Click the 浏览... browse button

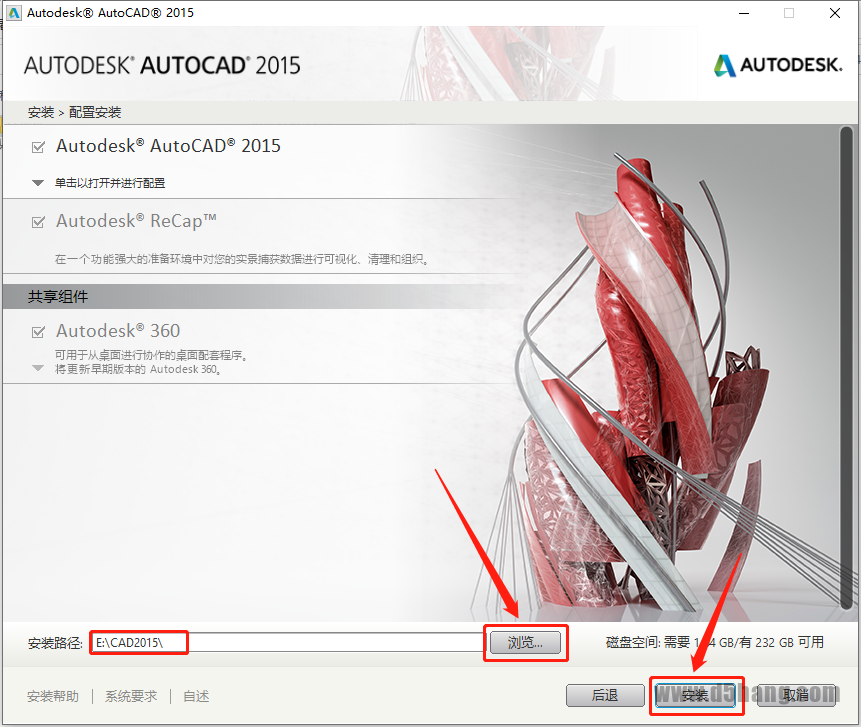click(525, 642)
